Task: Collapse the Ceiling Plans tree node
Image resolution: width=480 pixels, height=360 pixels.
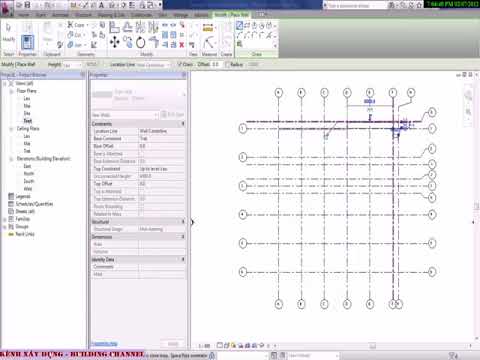Action: tap(12, 129)
